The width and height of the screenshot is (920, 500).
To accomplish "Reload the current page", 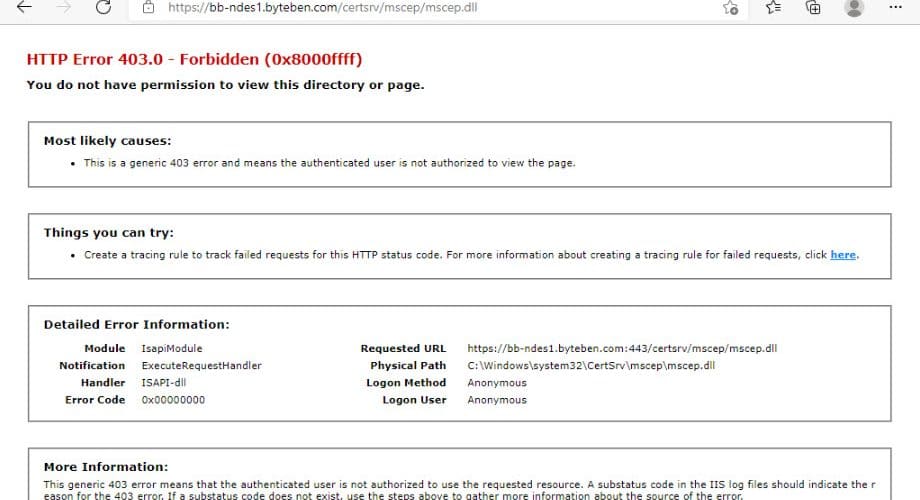I will click(x=103, y=7).
